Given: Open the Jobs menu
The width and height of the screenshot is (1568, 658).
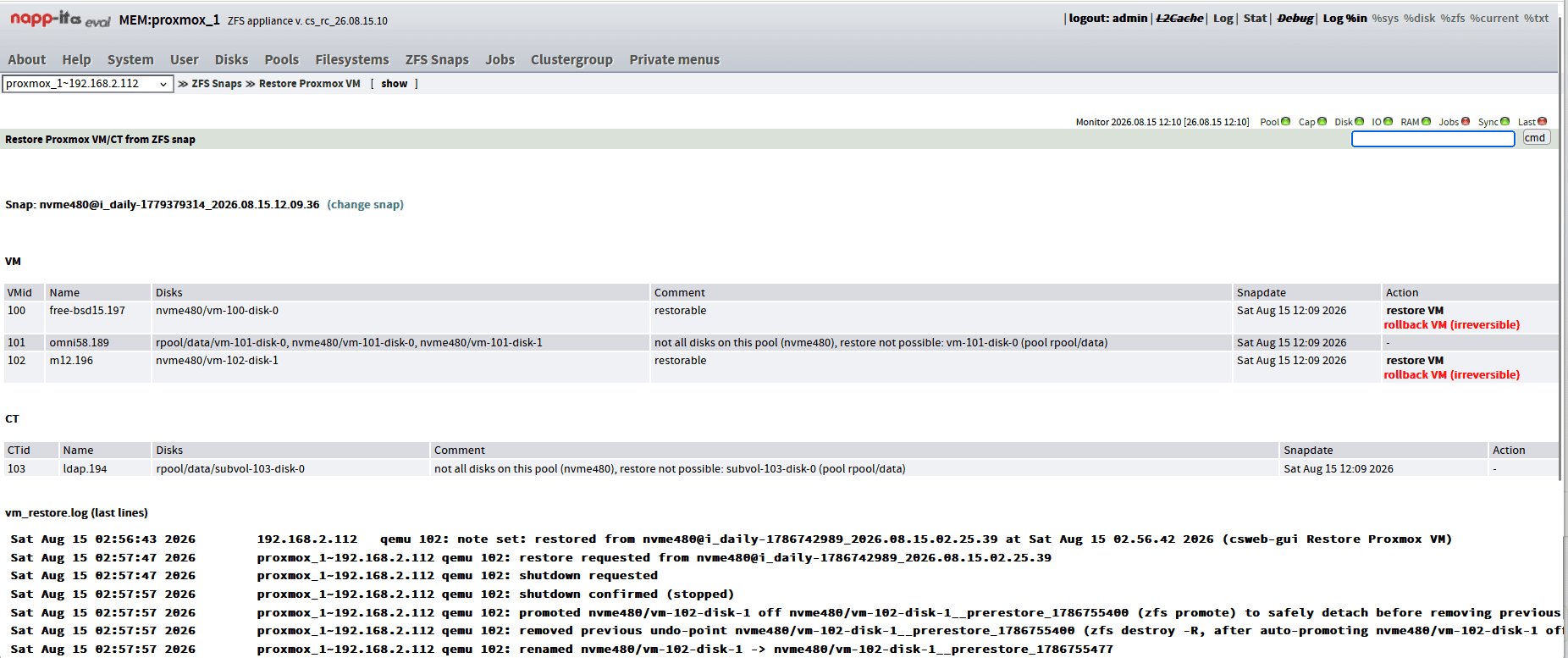Looking at the screenshot, I should pyautogui.click(x=500, y=59).
